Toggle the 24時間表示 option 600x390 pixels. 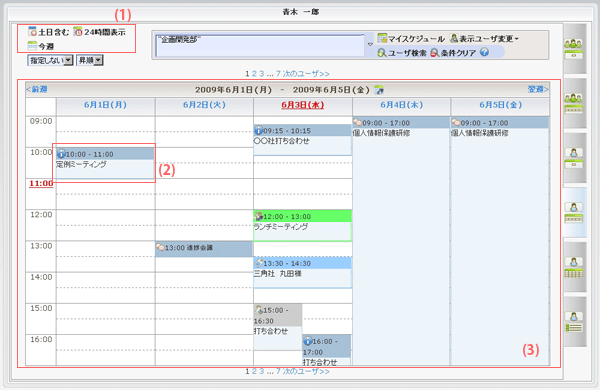pyautogui.click(x=99, y=32)
